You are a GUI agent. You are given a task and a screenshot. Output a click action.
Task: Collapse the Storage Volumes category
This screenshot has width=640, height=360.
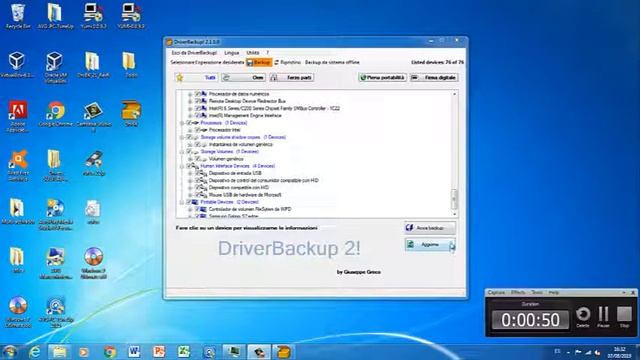coord(182,151)
